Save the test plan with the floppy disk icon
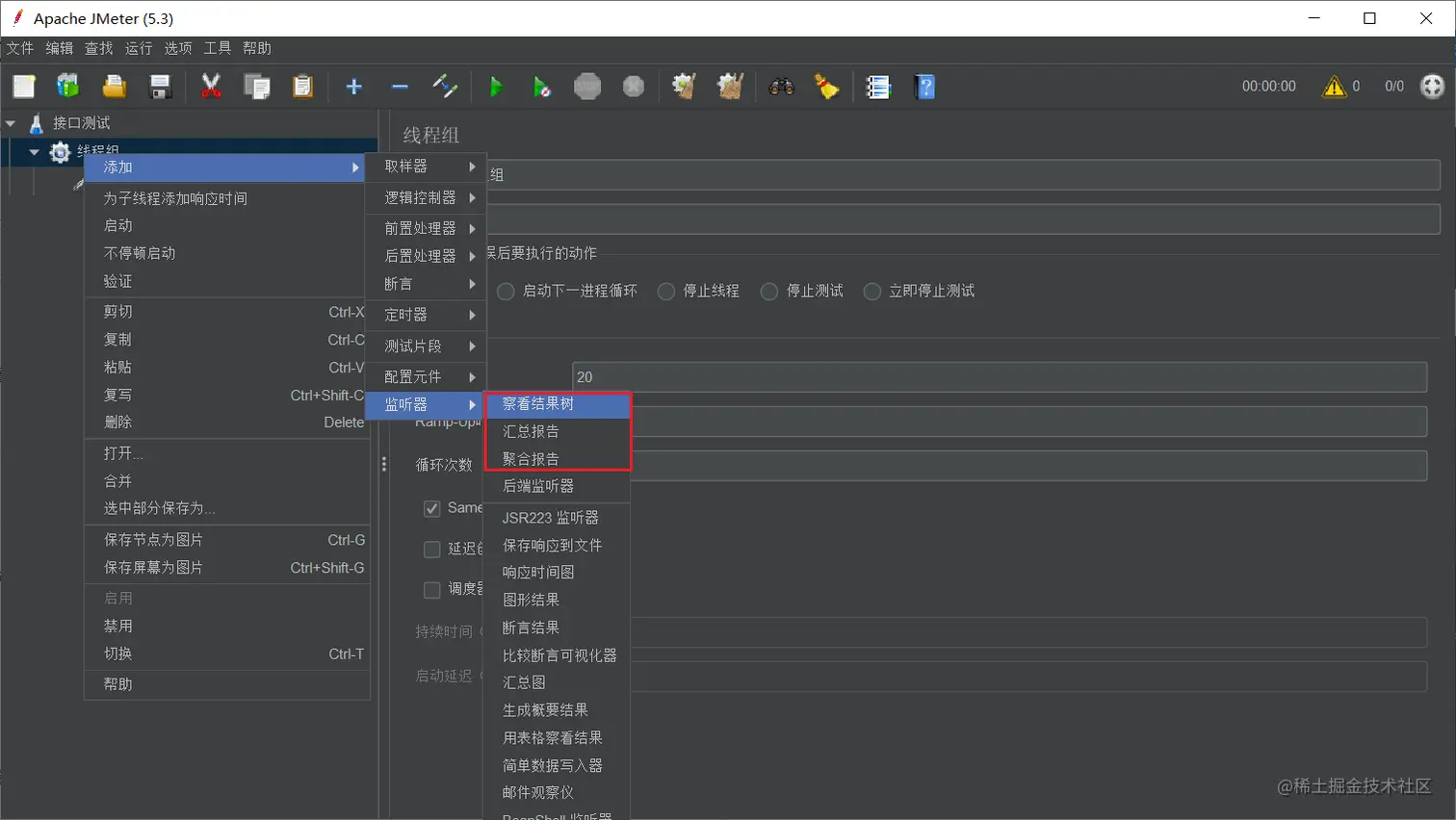The image size is (1456, 820). 160,87
